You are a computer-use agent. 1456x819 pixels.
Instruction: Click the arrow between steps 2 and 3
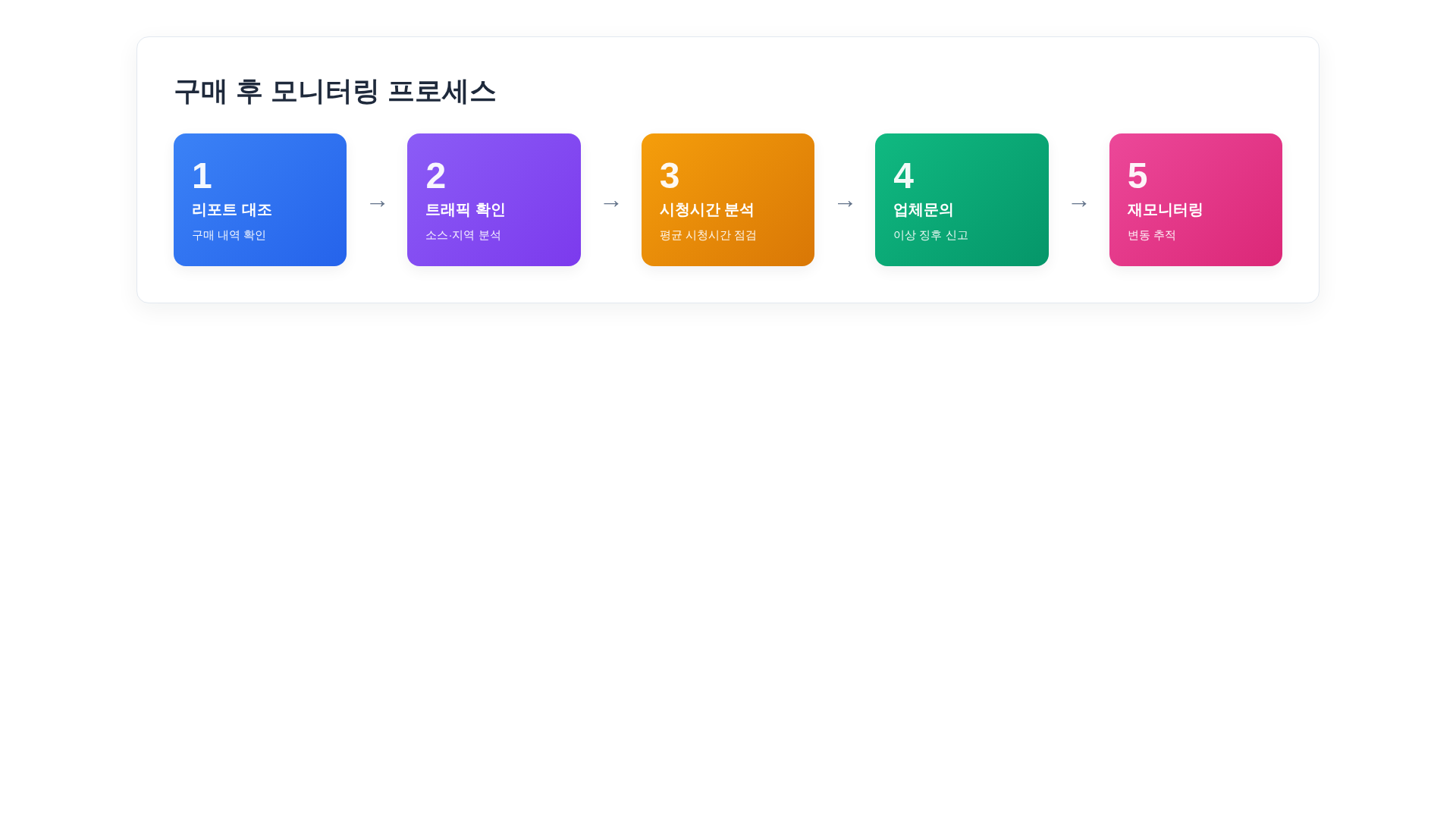pos(610,202)
